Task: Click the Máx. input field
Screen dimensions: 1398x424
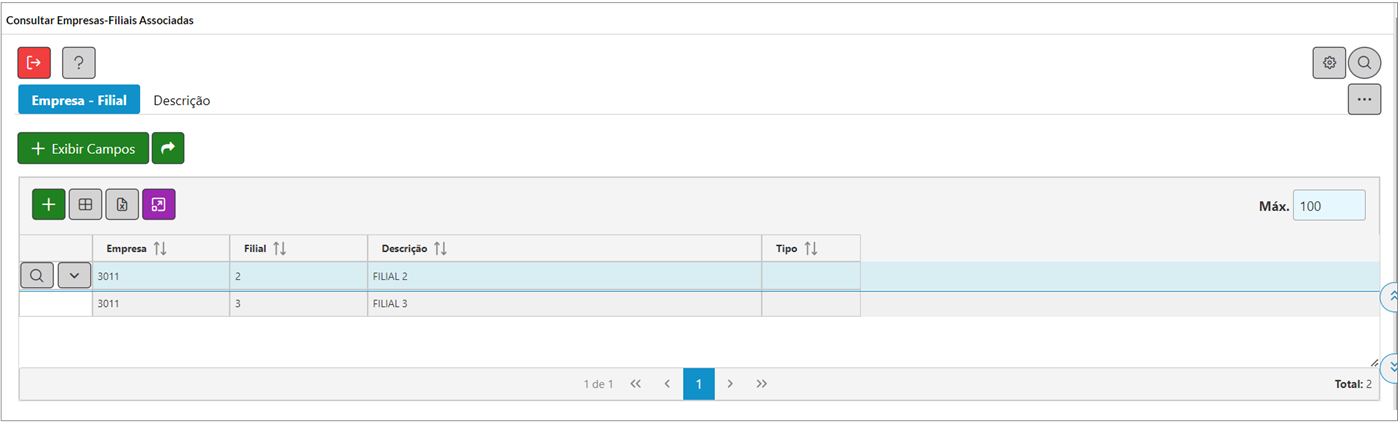Action: click(1328, 205)
